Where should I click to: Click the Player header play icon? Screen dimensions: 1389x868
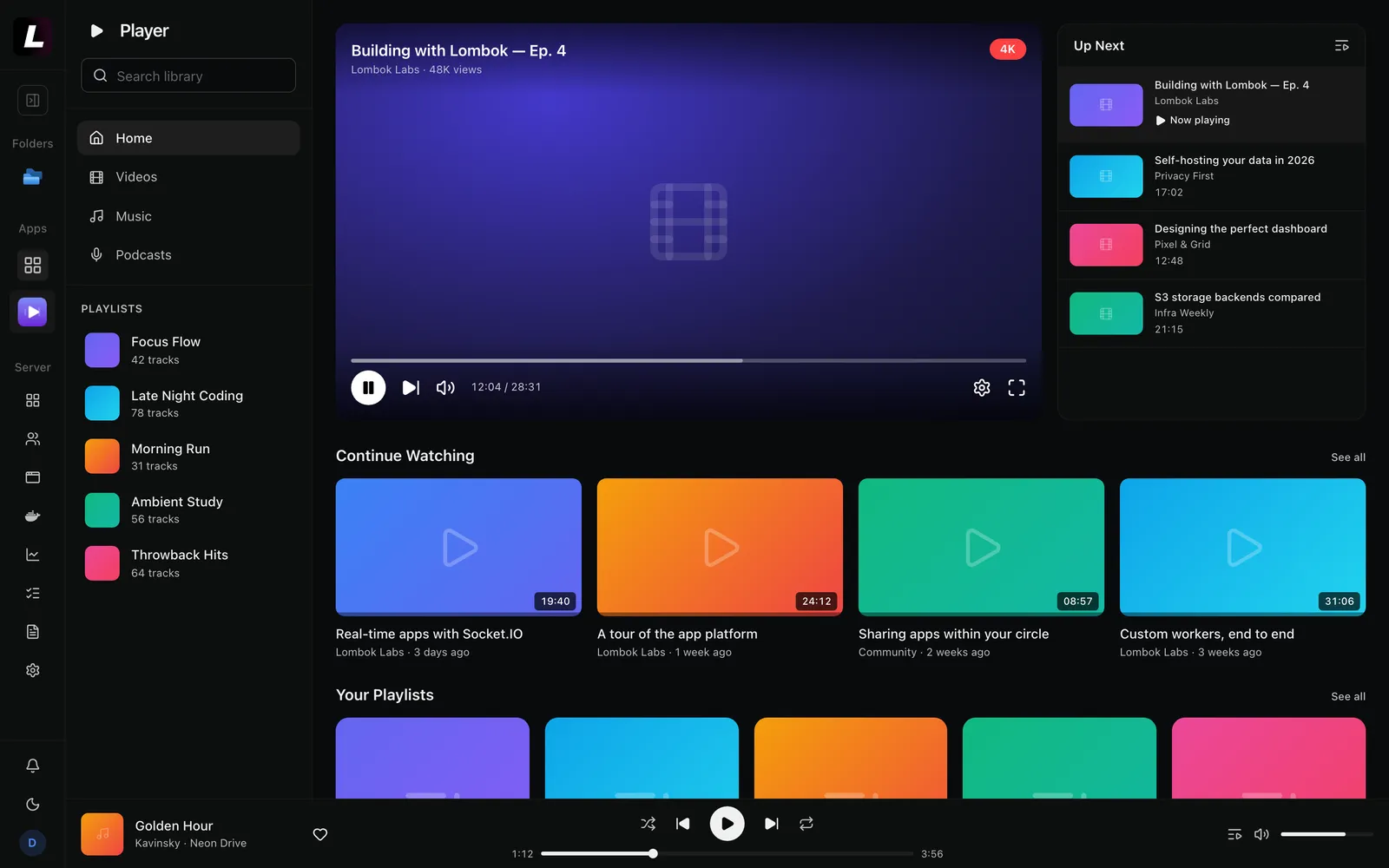point(97,31)
